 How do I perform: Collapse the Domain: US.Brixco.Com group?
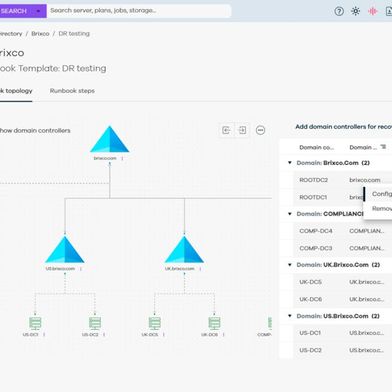coord(290,316)
